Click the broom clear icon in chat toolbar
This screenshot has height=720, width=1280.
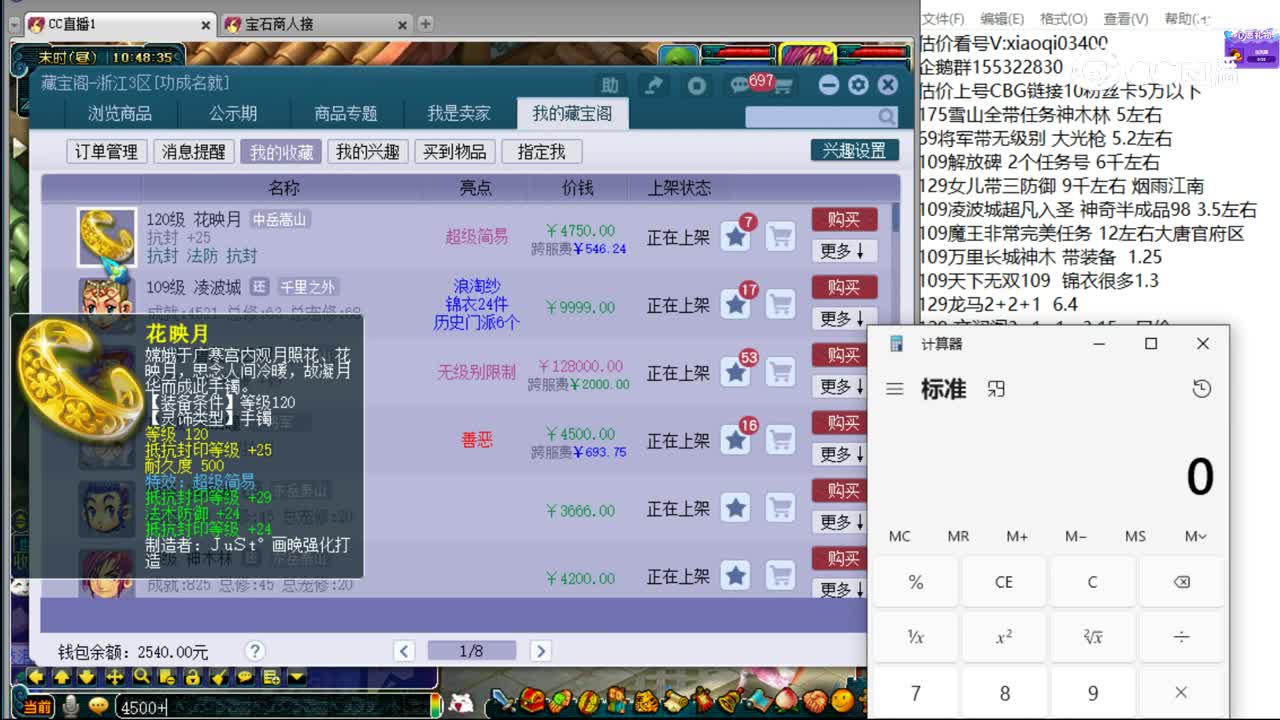click(x=219, y=677)
